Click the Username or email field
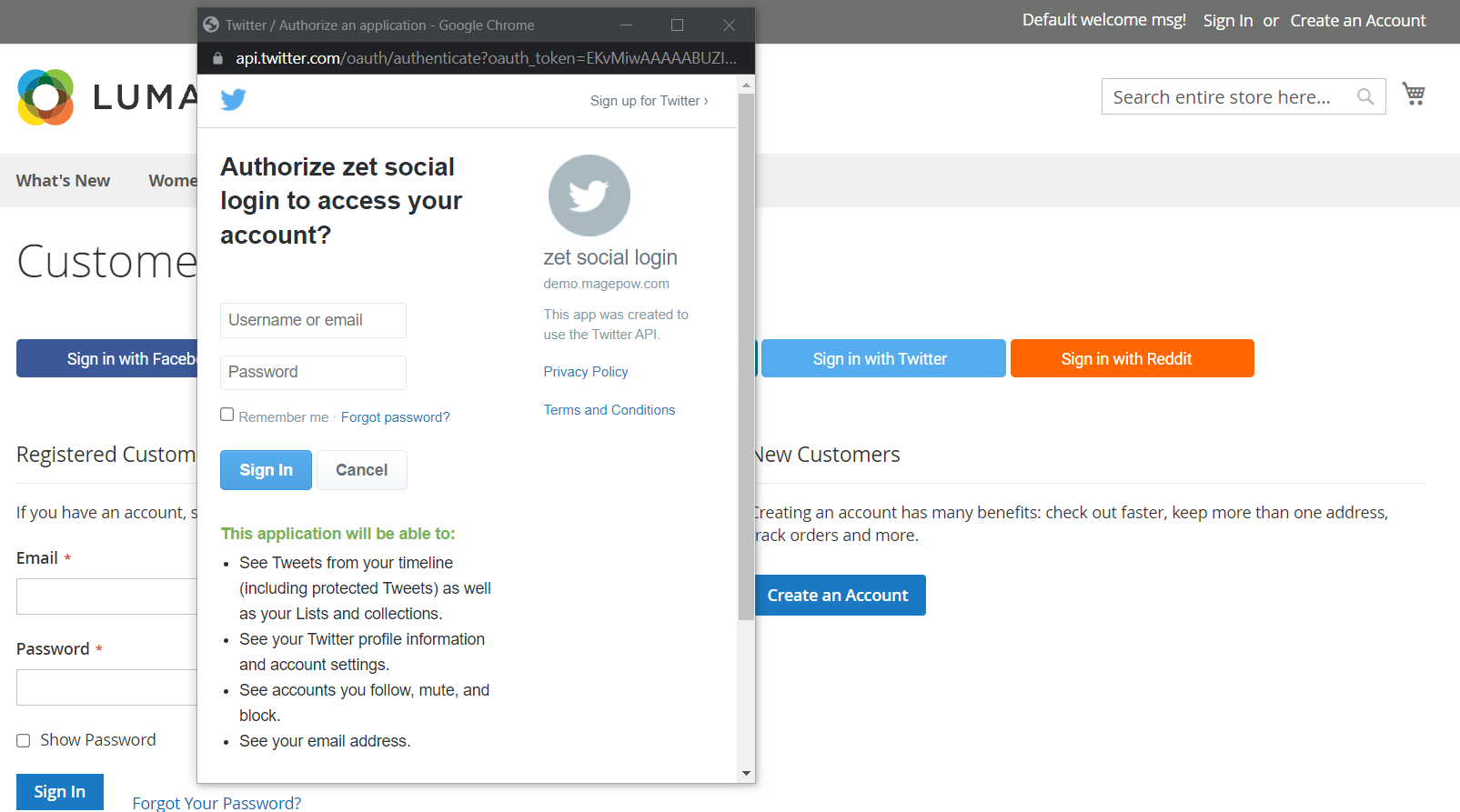This screenshot has width=1460, height=812. [313, 320]
